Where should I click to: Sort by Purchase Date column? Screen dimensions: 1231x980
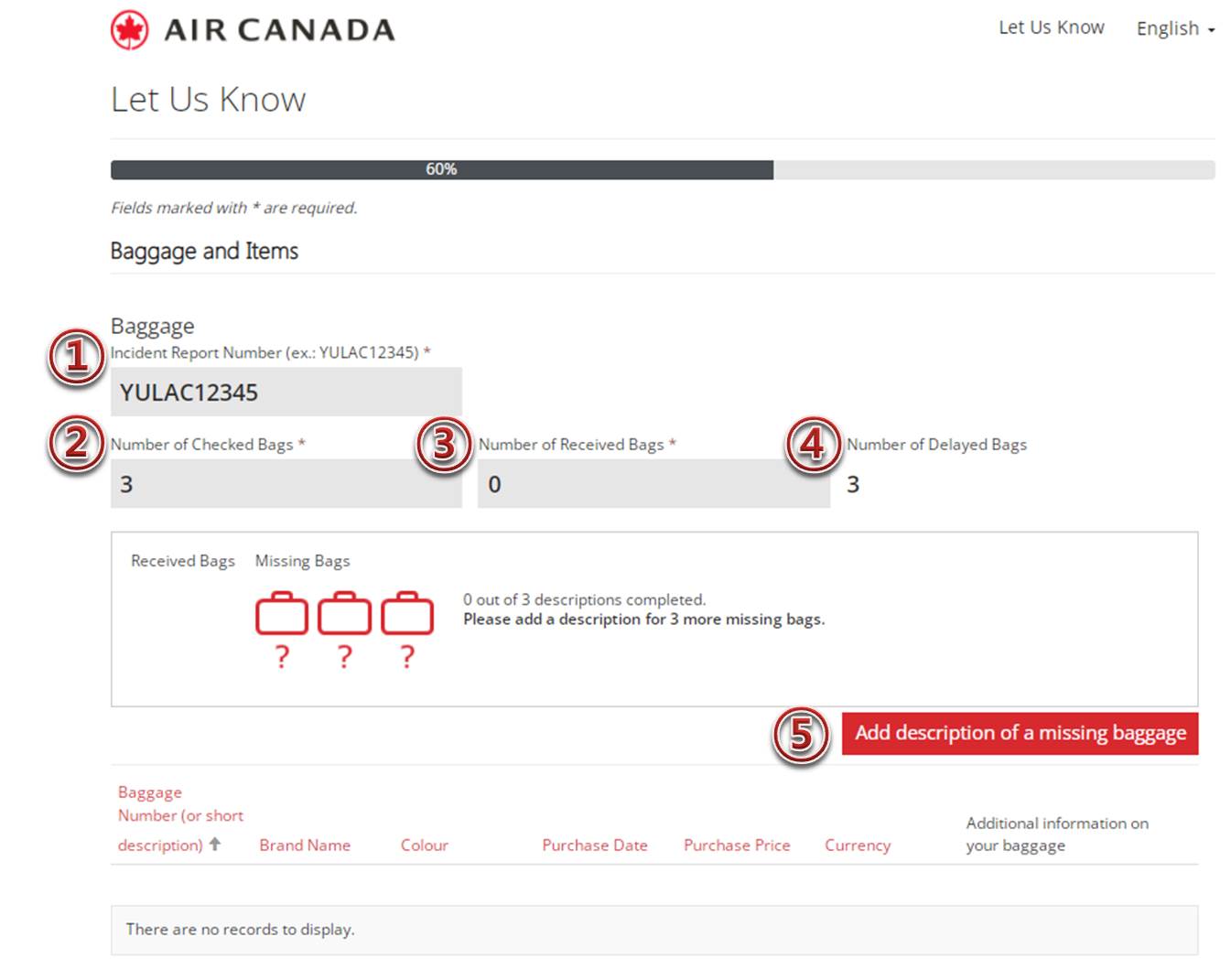[x=595, y=845]
